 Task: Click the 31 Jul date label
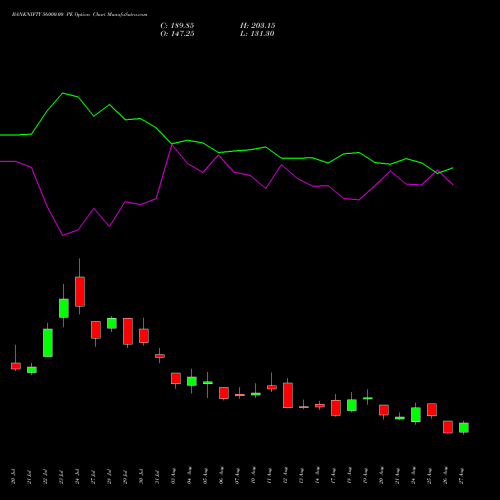click(157, 476)
